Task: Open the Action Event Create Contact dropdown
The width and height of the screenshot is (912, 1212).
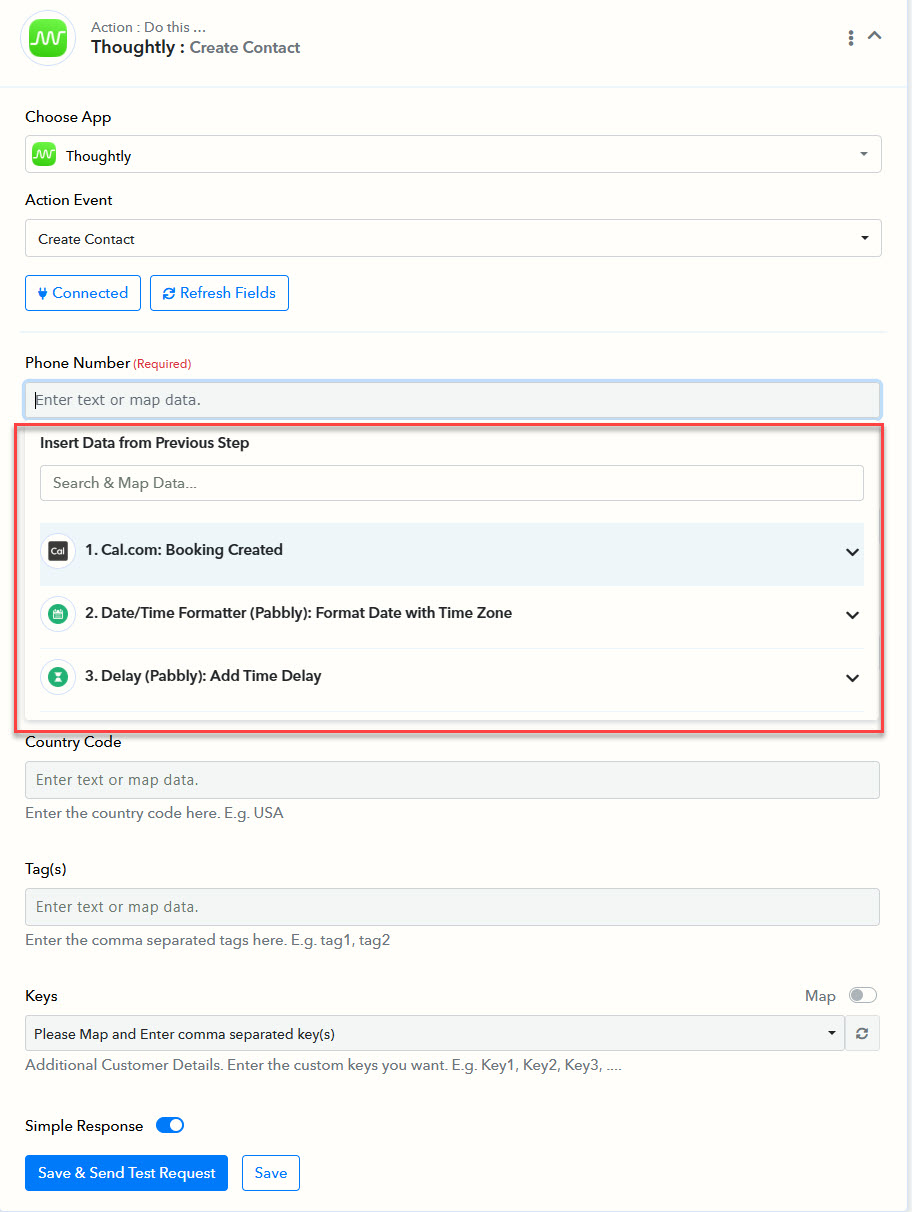Action: [x=453, y=238]
